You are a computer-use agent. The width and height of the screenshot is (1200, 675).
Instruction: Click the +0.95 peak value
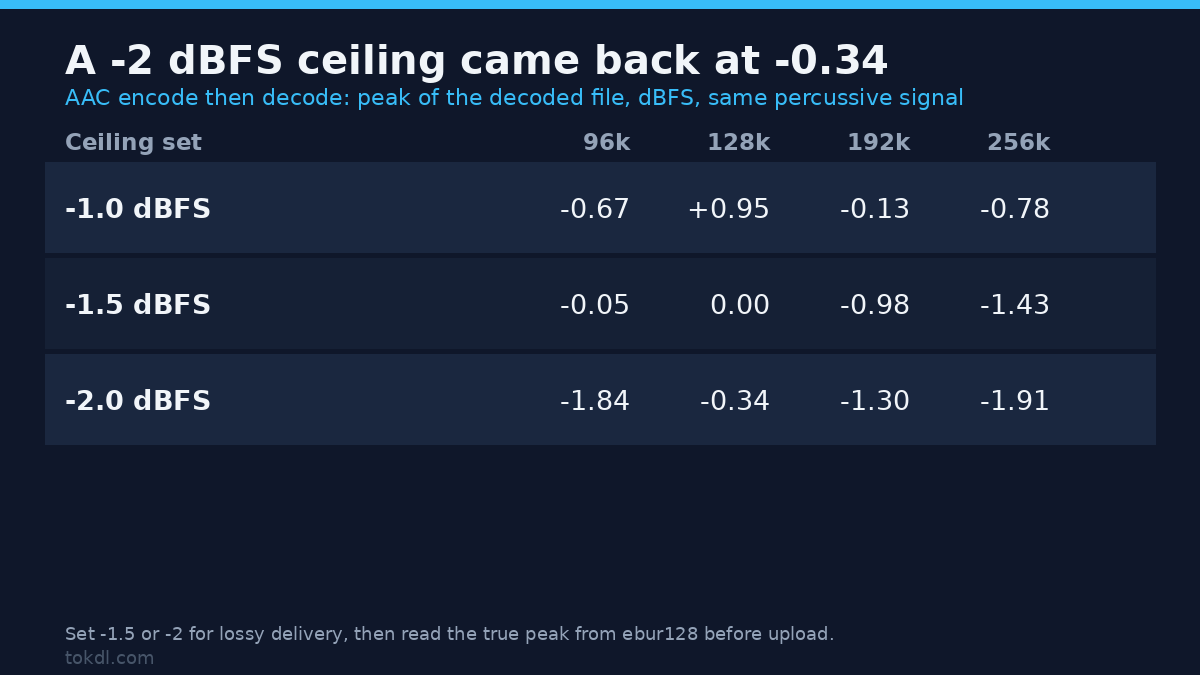click(x=728, y=210)
